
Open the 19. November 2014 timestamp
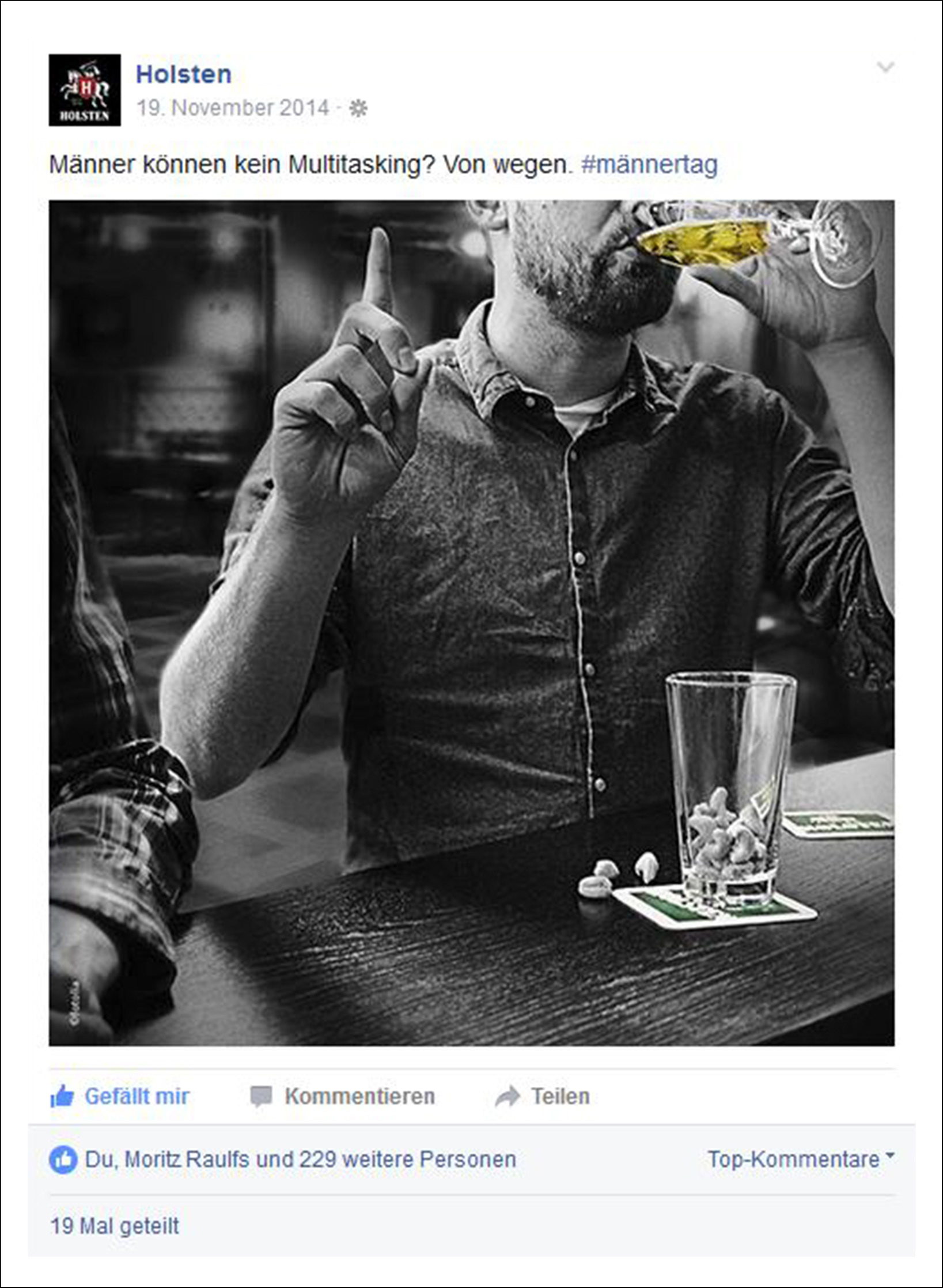tap(233, 108)
